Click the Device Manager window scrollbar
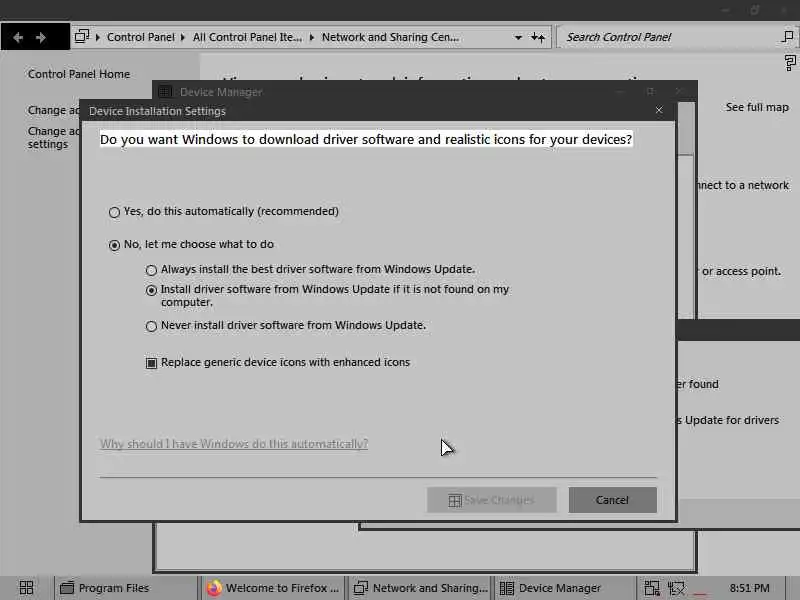The width and height of the screenshot is (800, 600). (686, 209)
